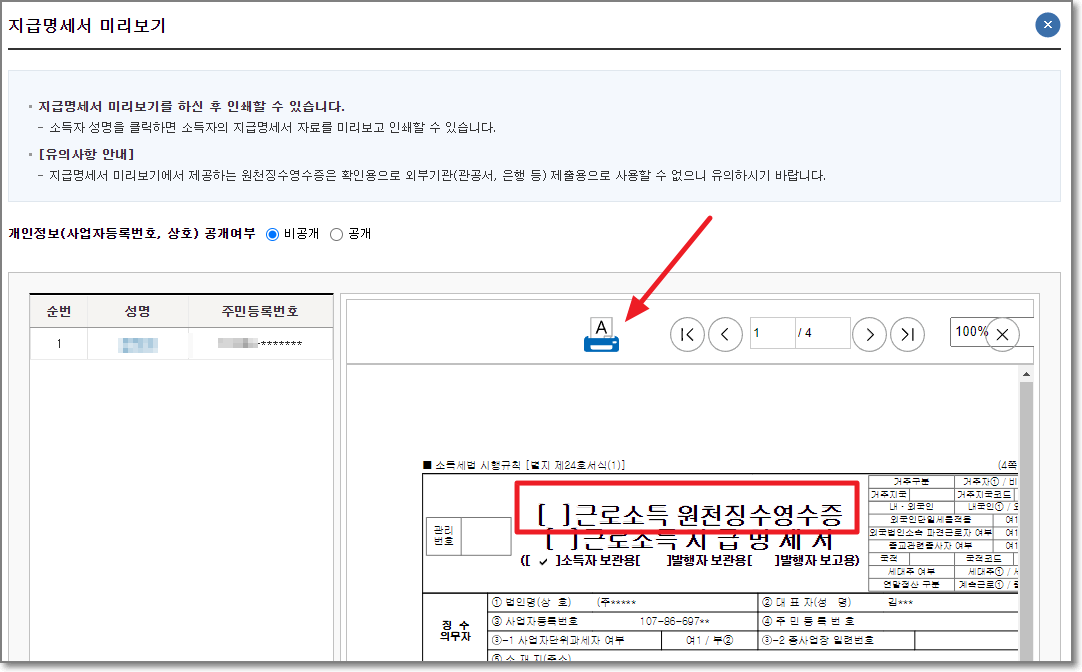
Task: Go to first page of preview
Action: click(687, 335)
